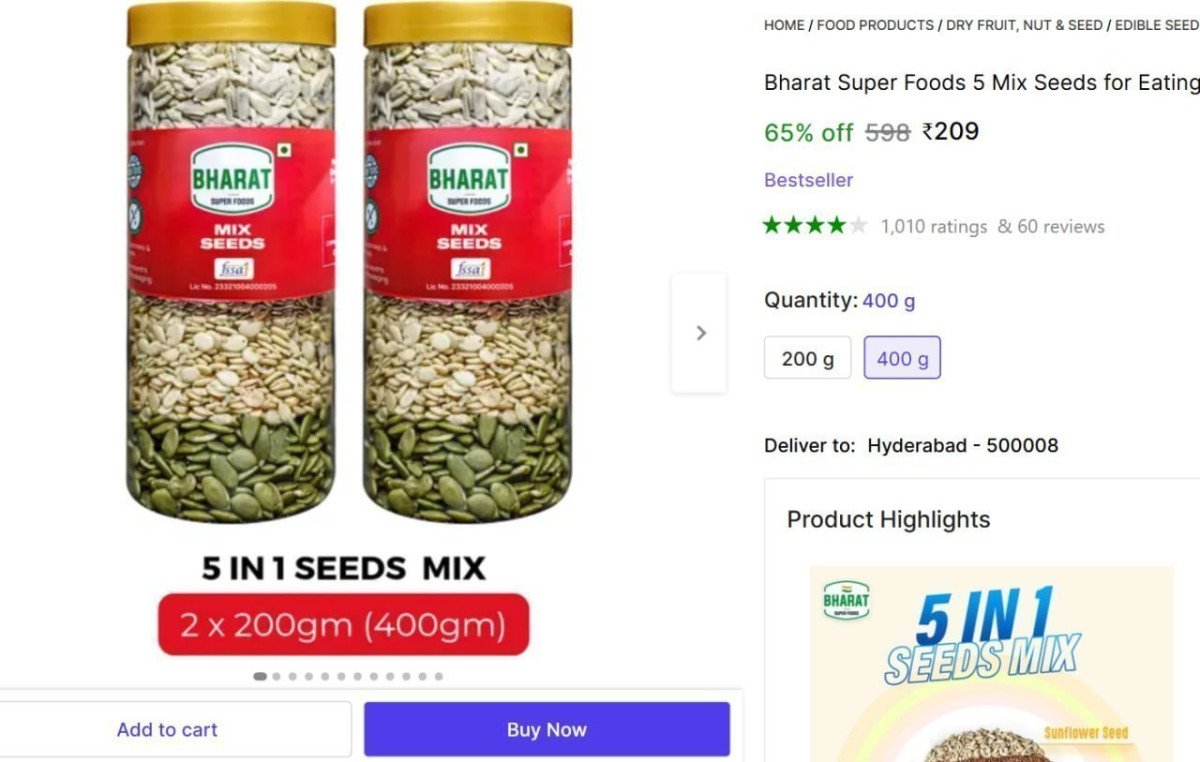Click the greyed-out fifth star
The width and height of the screenshot is (1200, 762).
tap(858, 226)
